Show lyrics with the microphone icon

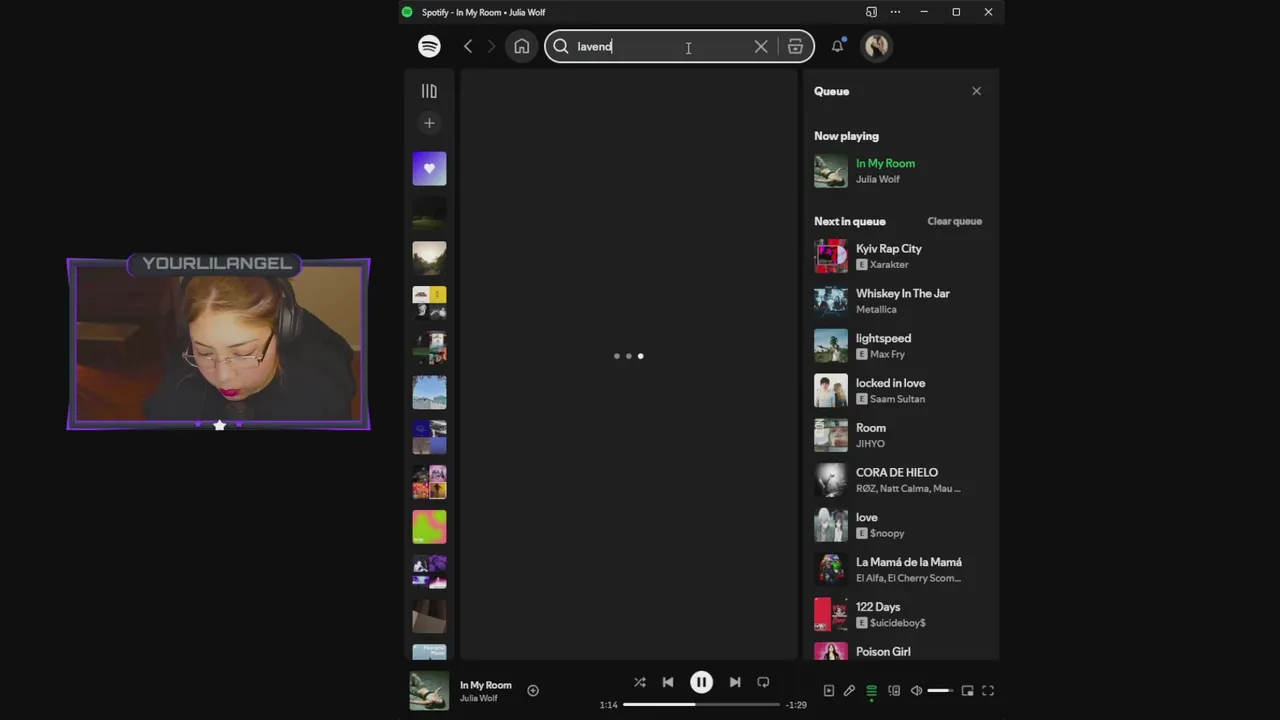click(849, 690)
